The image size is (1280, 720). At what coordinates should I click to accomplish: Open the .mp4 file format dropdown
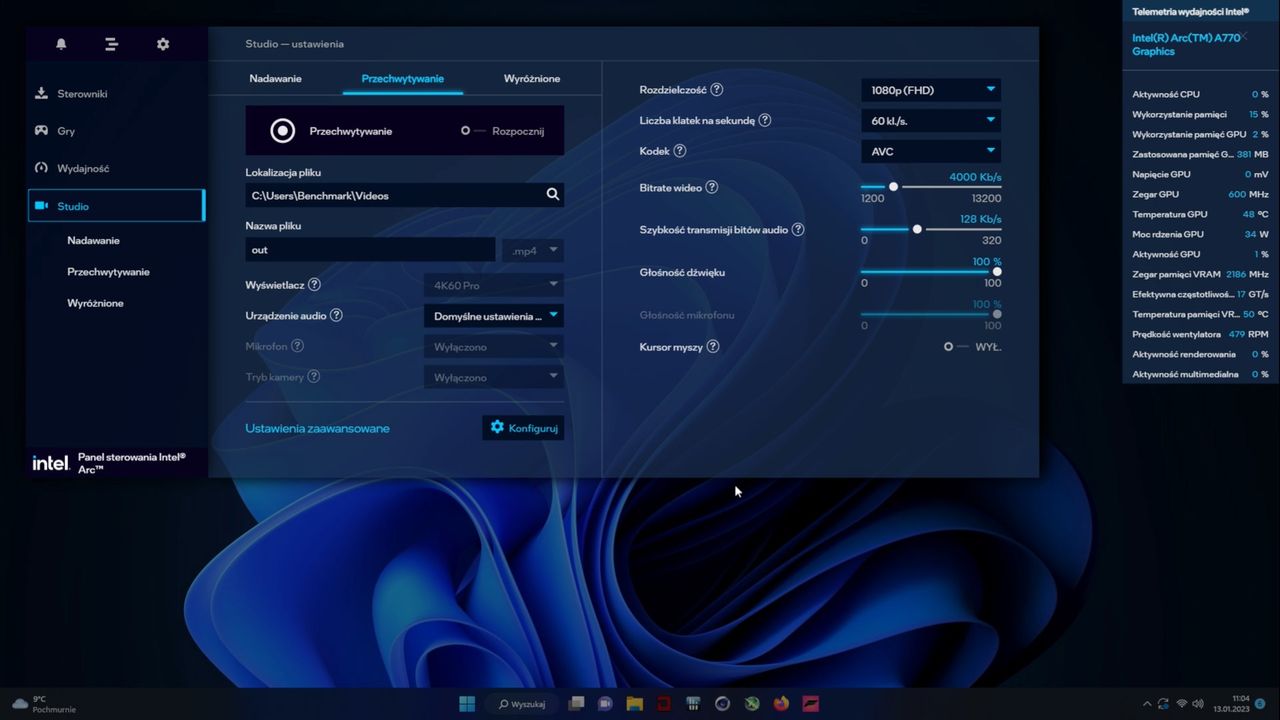pyautogui.click(x=533, y=250)
